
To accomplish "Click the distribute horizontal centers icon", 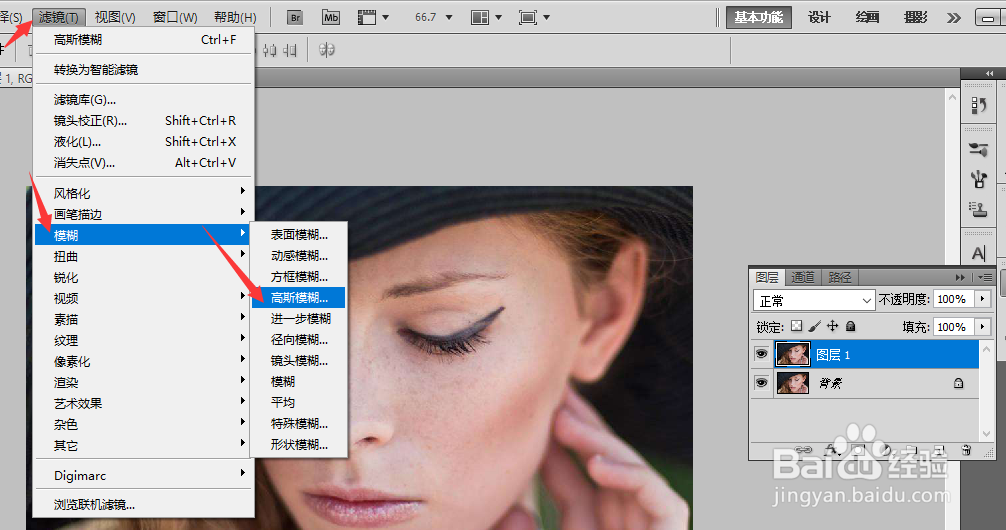I will pyautogui.click(x=269, y=50).
